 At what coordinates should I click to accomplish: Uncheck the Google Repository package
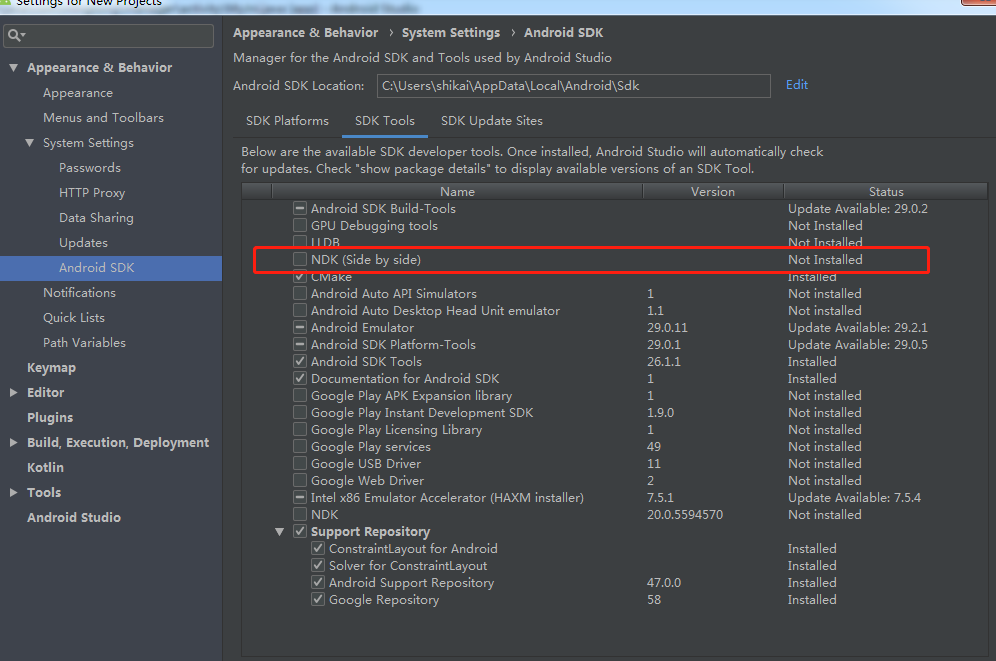[320, 599]
